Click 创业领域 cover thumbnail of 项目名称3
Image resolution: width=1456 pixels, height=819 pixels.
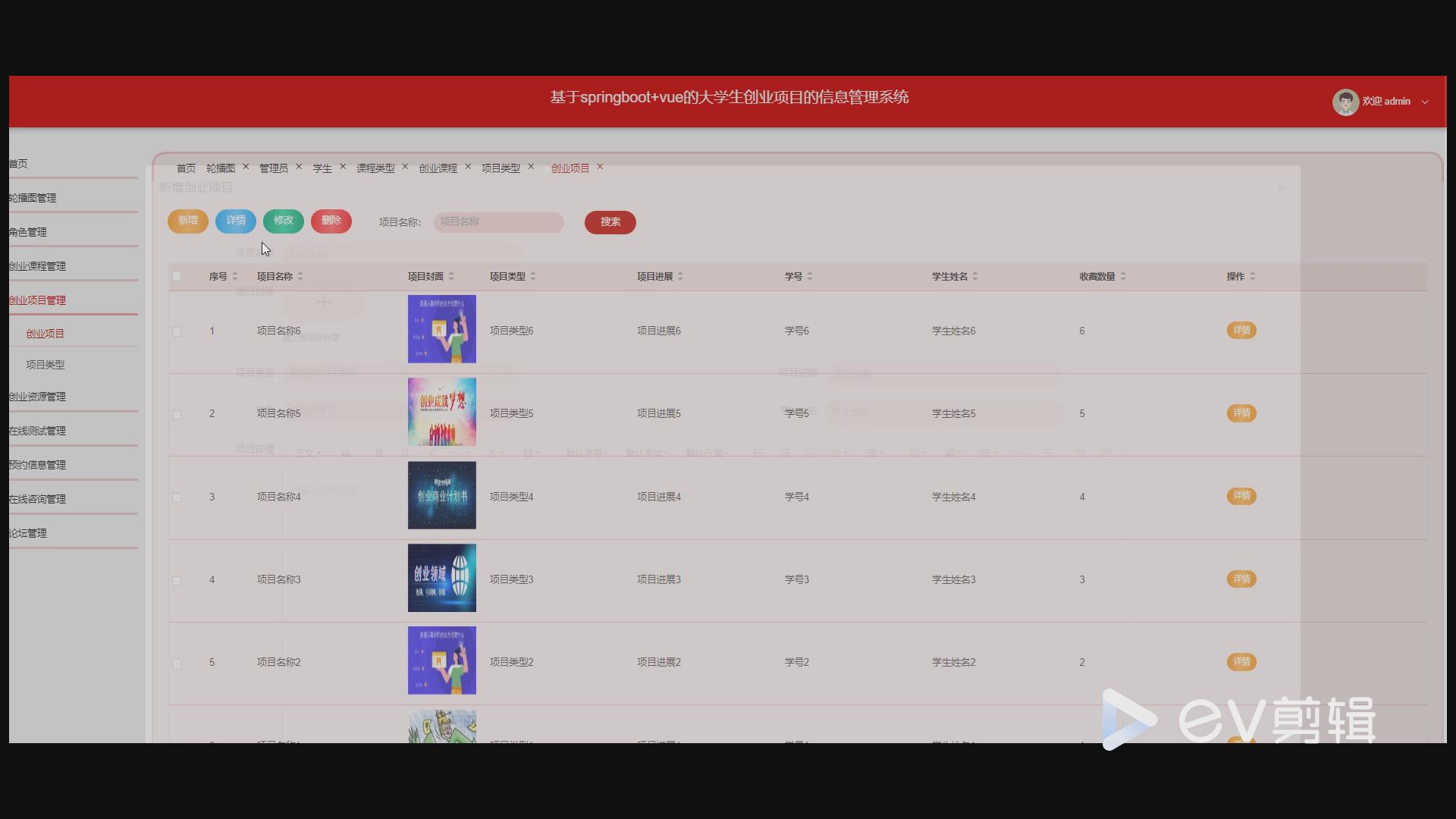tap(442, 578)
